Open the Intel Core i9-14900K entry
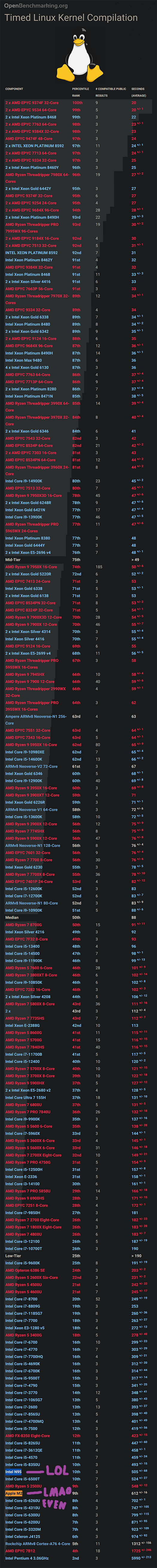157x1568 pixels. click(24, 481)
